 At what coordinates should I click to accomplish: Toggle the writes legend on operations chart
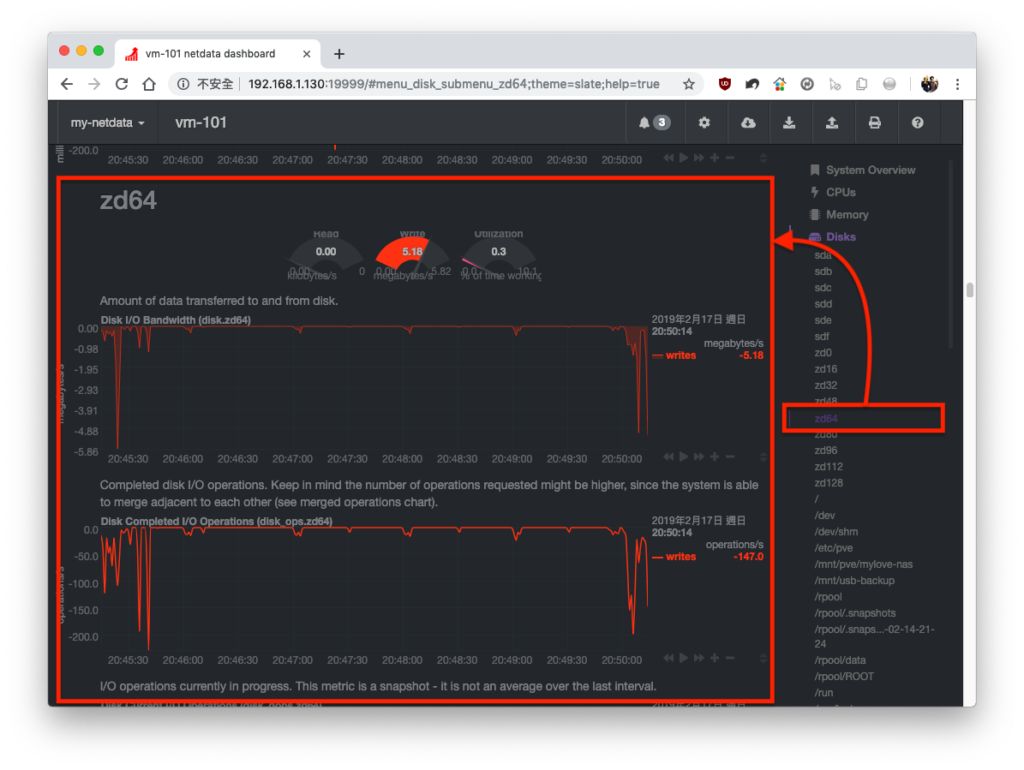(674, 556)
